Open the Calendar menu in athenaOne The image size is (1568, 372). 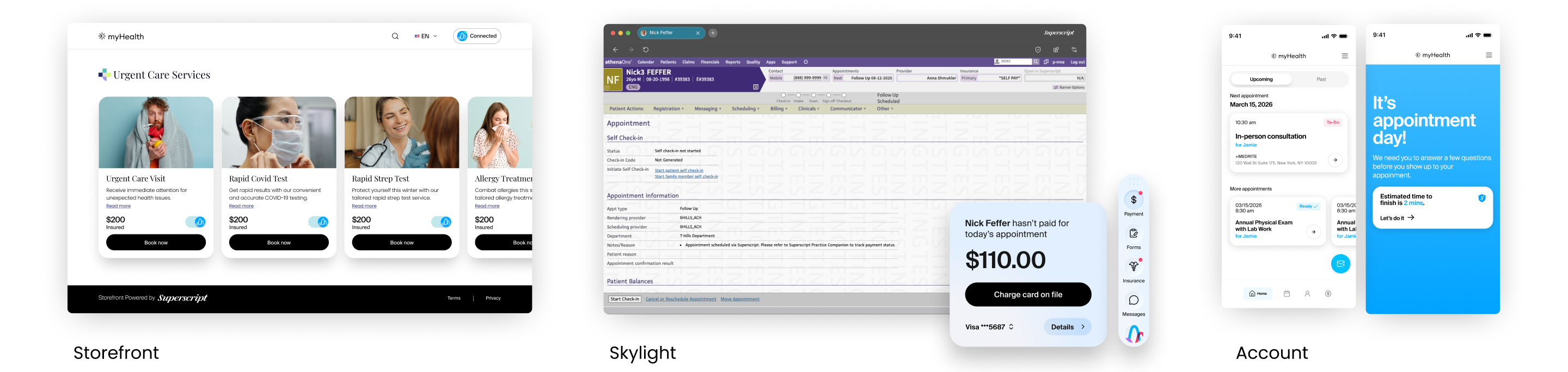[x=646, y=62]
